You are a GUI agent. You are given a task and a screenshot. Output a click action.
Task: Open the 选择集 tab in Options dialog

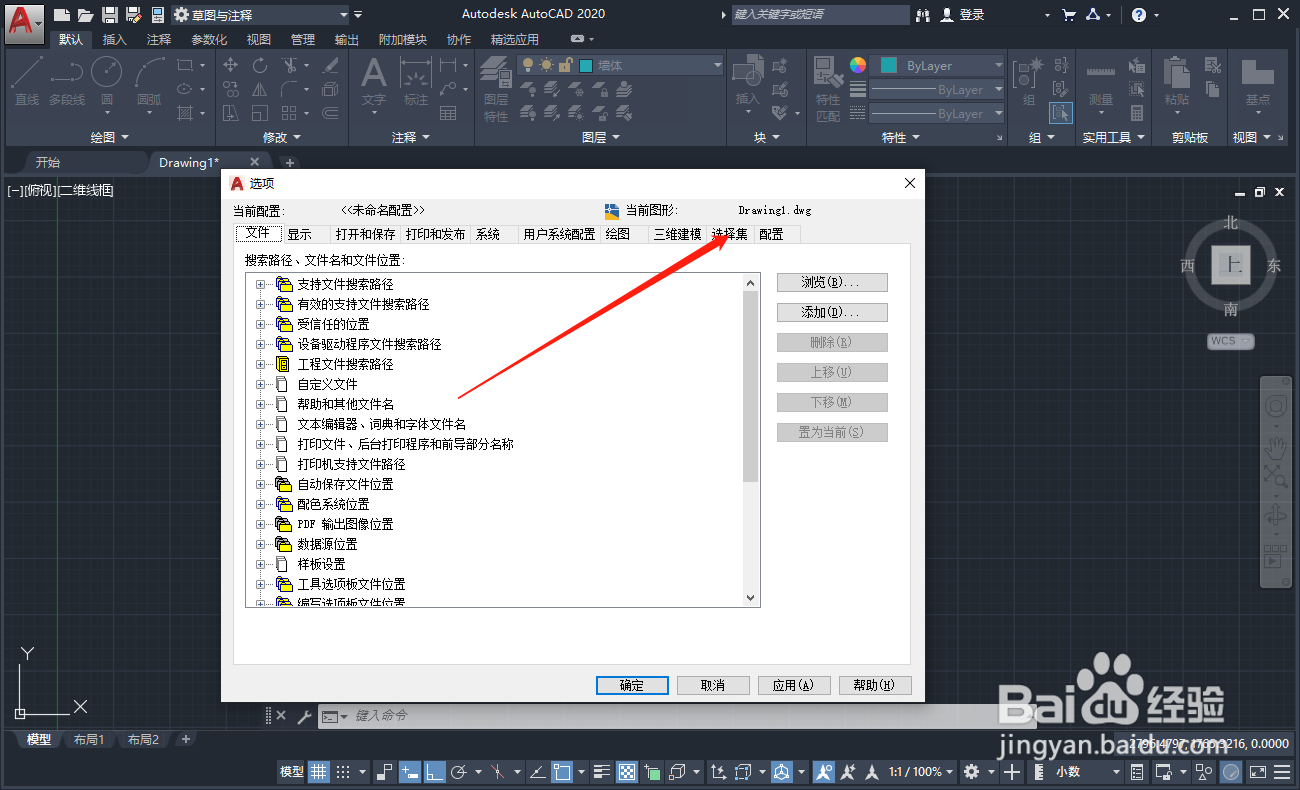730,234
